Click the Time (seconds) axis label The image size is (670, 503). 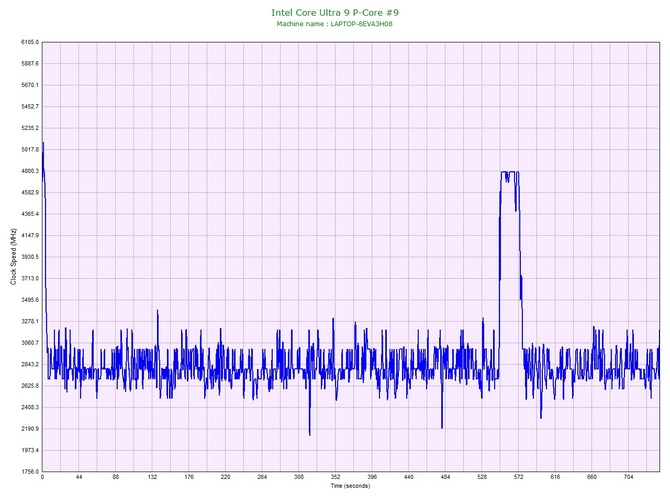point(350,486)
